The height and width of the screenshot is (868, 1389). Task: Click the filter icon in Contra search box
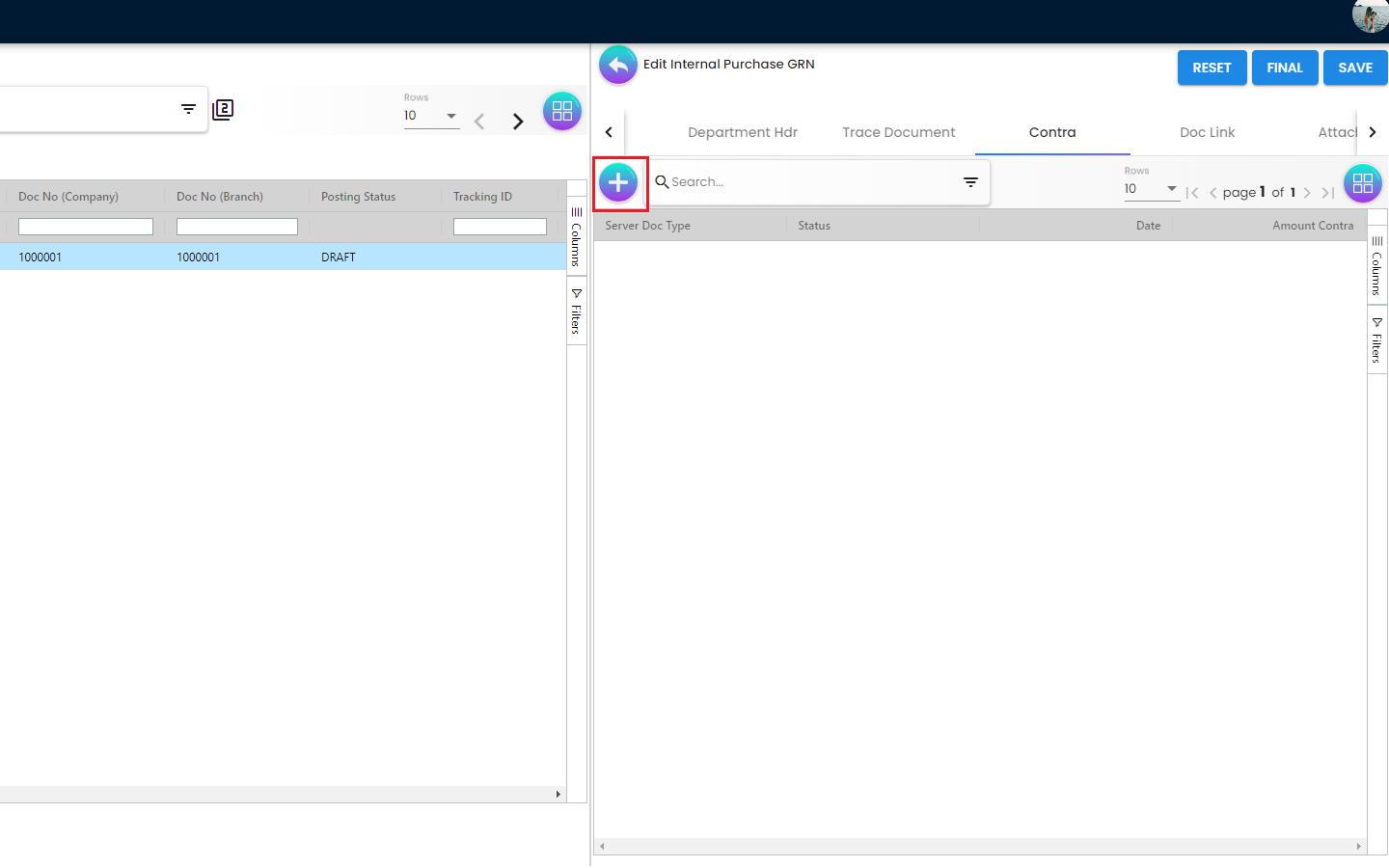[970, 182]
